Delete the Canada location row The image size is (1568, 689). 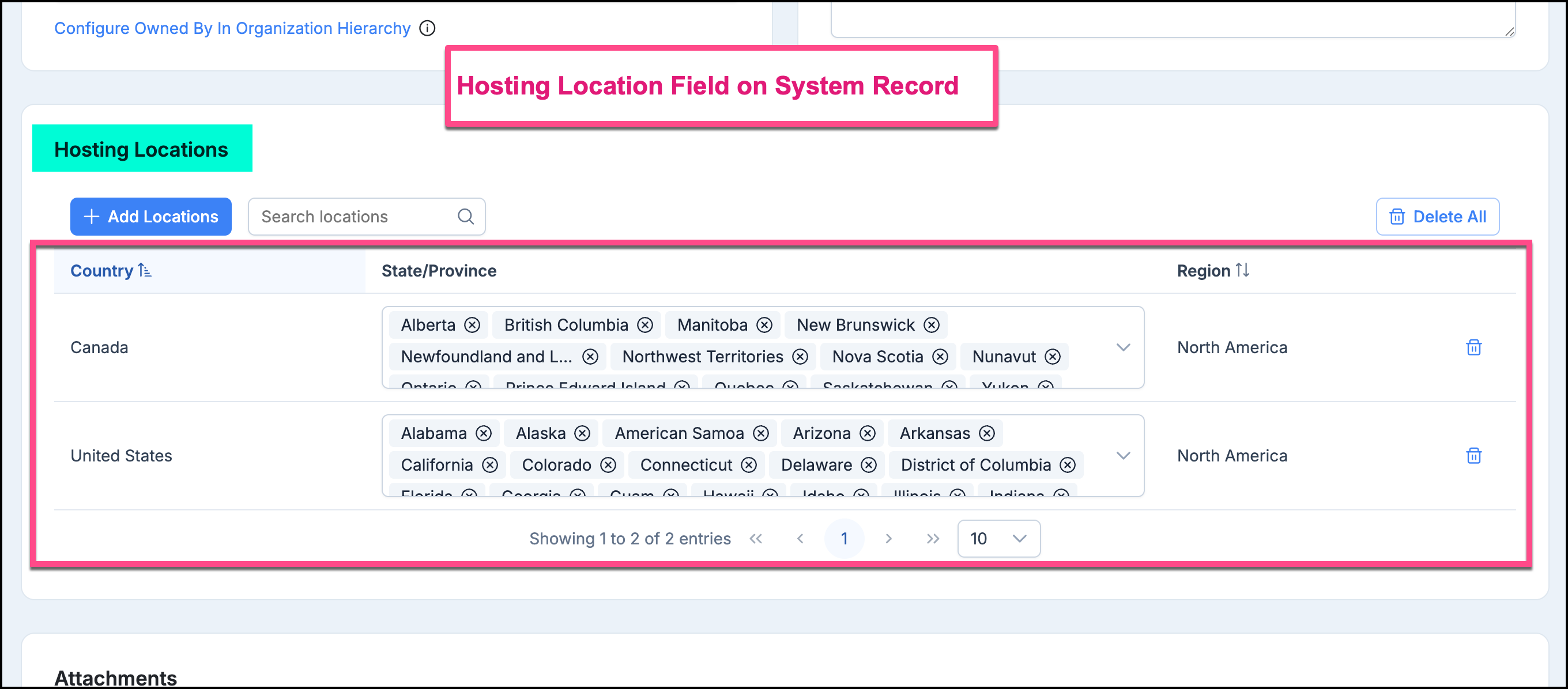(x=1473, y=347)
